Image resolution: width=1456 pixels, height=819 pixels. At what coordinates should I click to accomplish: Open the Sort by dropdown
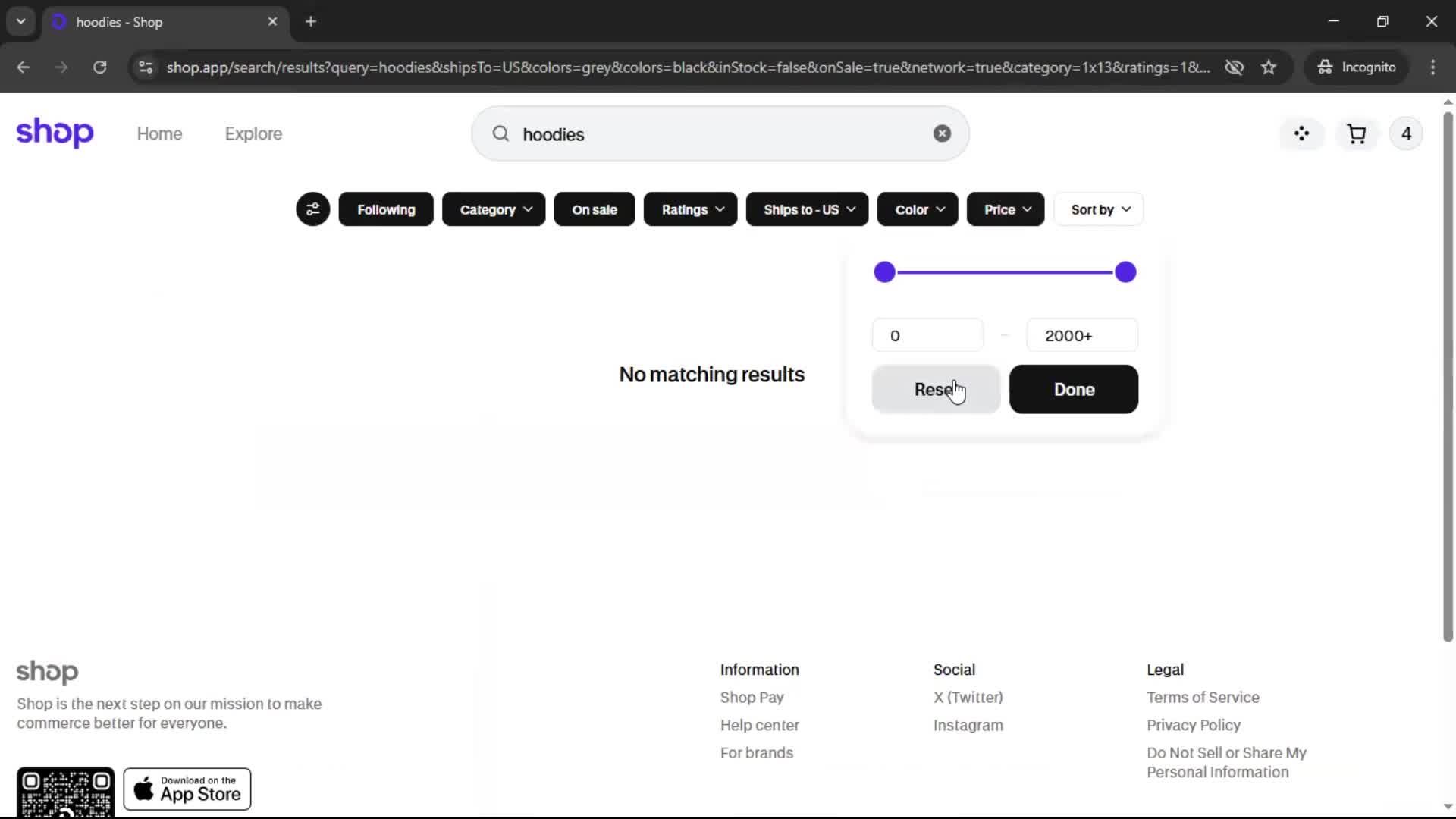[1099, 209]
